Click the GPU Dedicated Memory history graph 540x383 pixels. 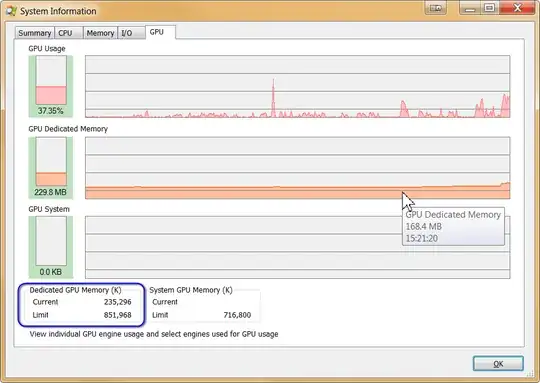[298, 168]
